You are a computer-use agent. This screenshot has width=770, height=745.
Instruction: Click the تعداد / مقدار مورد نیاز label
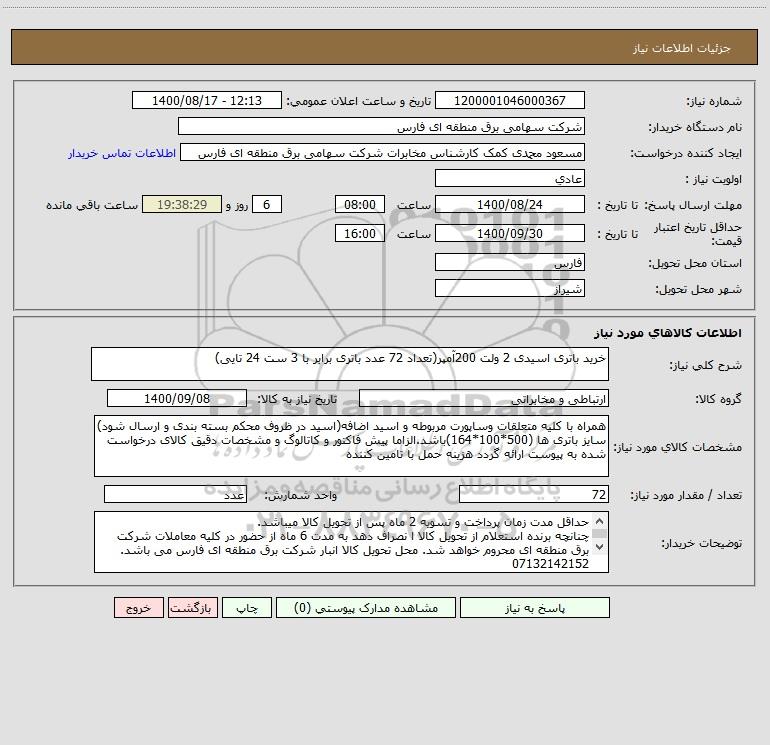[686, 495]
